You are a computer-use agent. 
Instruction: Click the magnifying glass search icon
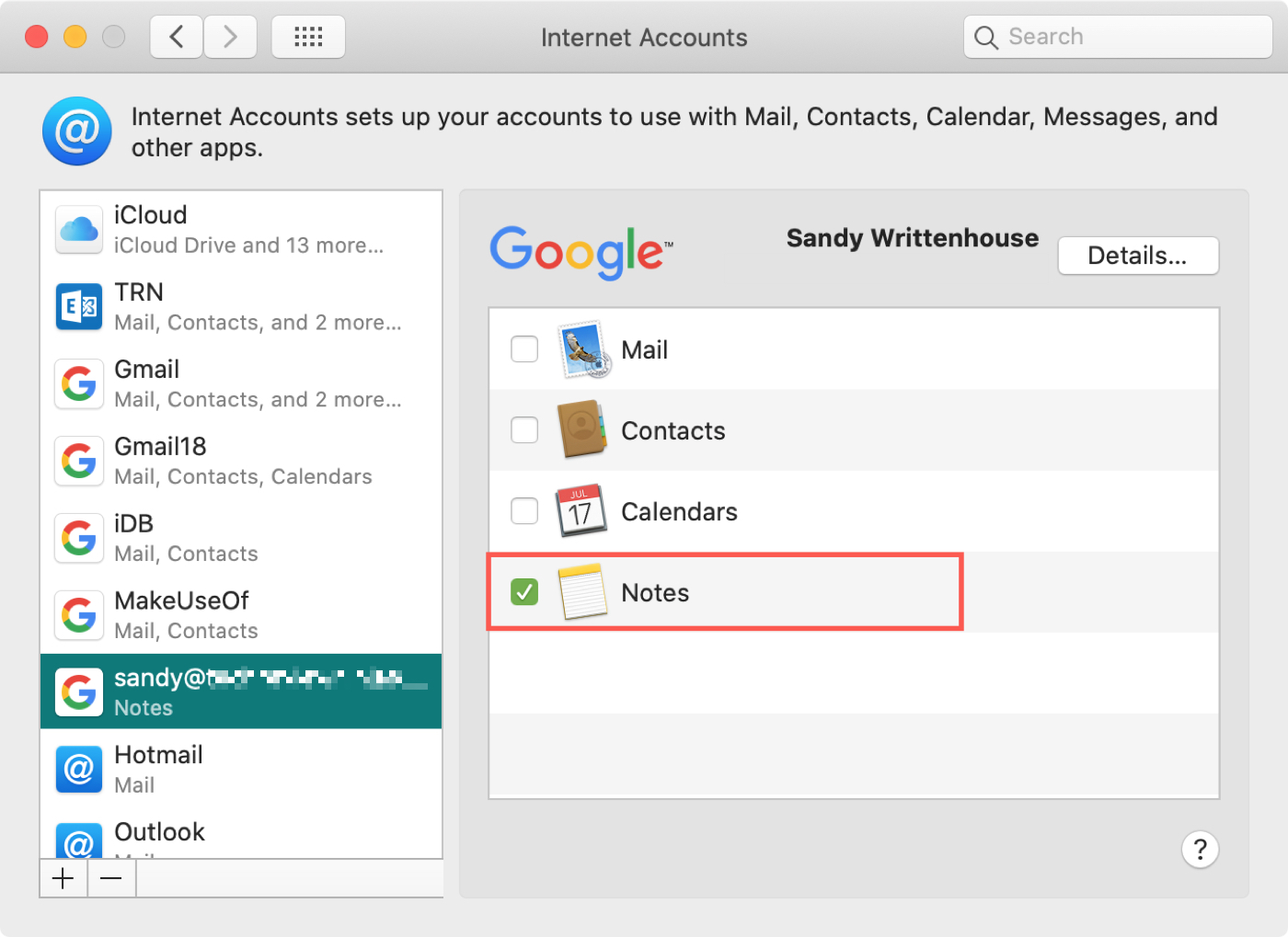(x=985, y=38)
